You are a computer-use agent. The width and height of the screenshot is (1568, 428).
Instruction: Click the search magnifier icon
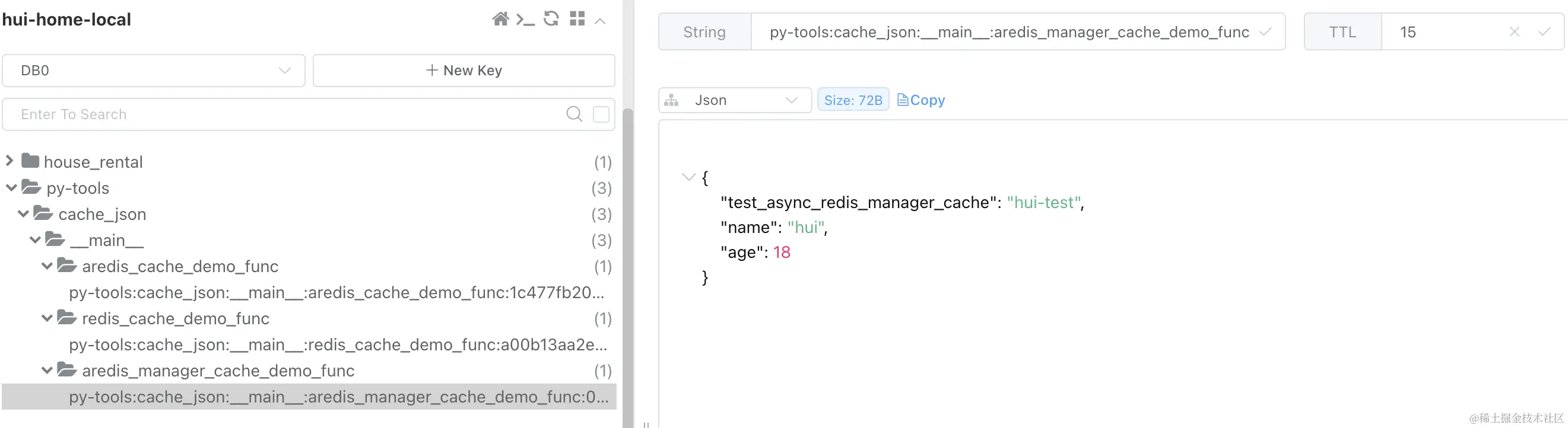pyautogui.click(x=574, y=114)
